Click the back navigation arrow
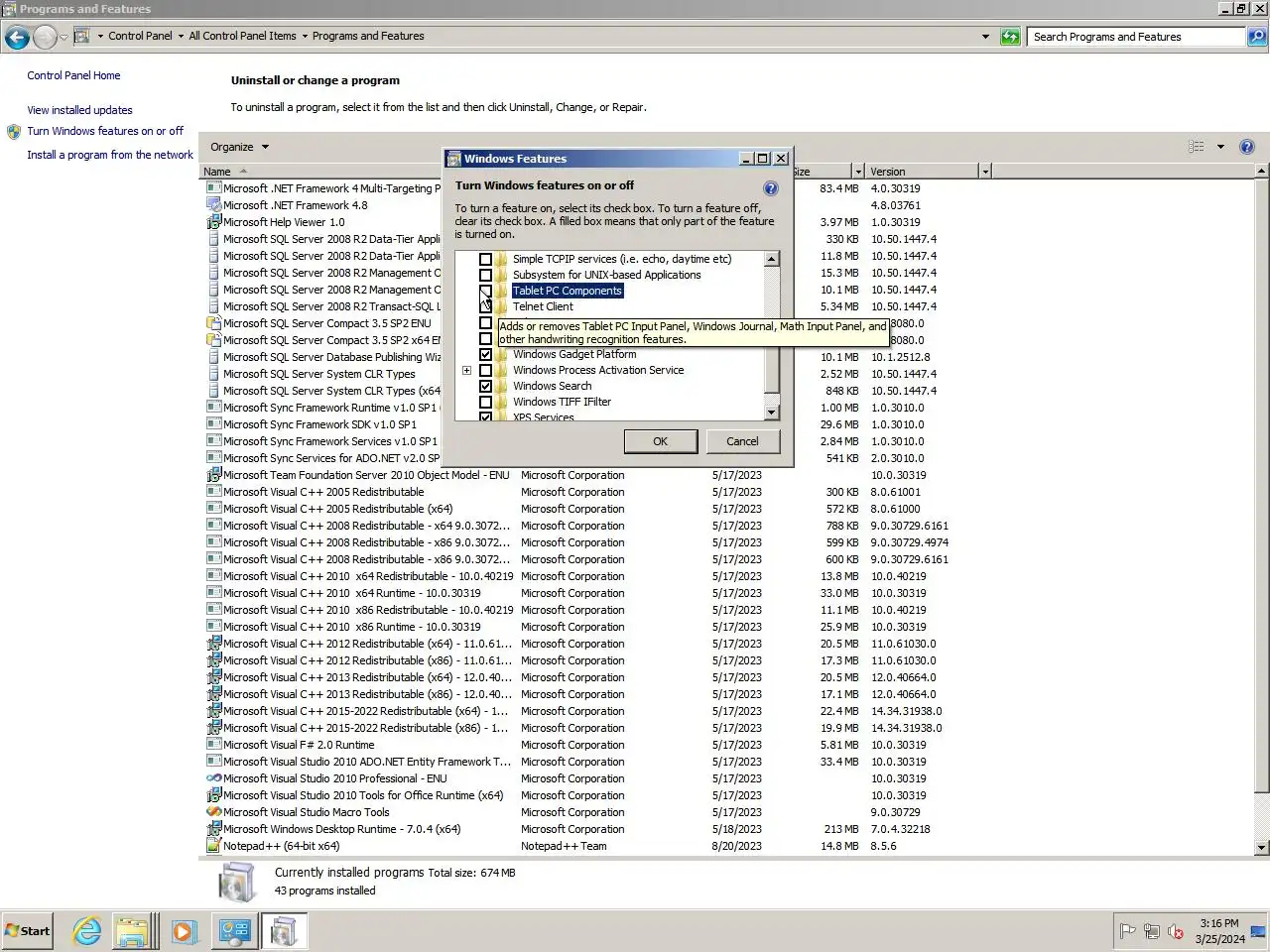 (x=17, y=37)
